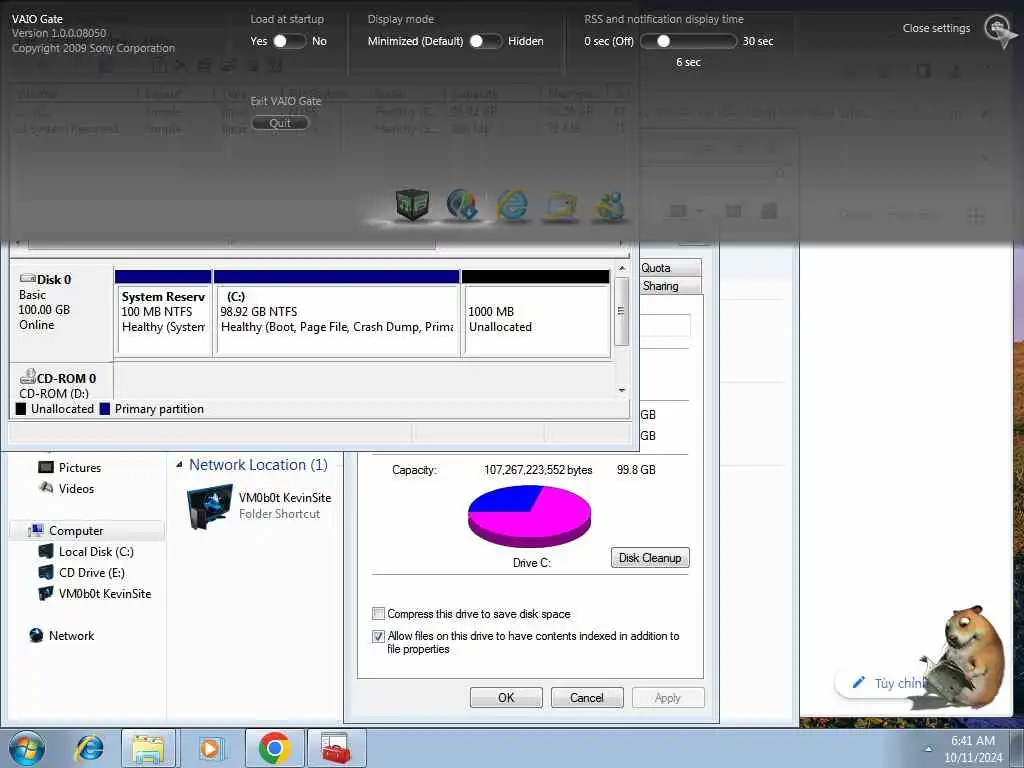Viewport: 1024px width, 768px height.
Task: Switch to Google Chrome on the taskbar
Action: (x=275, y=748)
